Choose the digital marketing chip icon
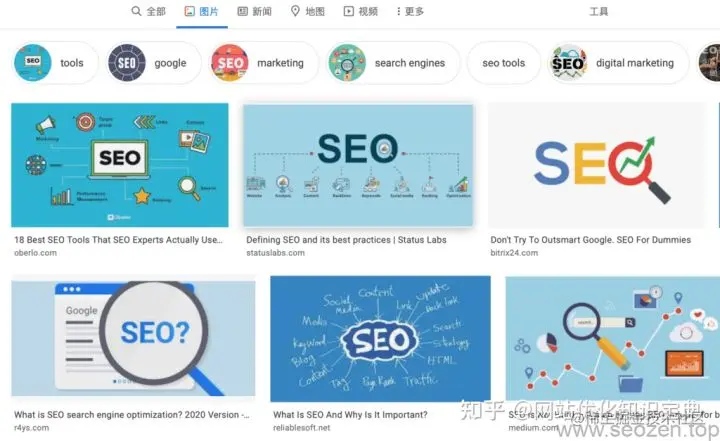This screenshot has width=720, height=441. (568, 62)
